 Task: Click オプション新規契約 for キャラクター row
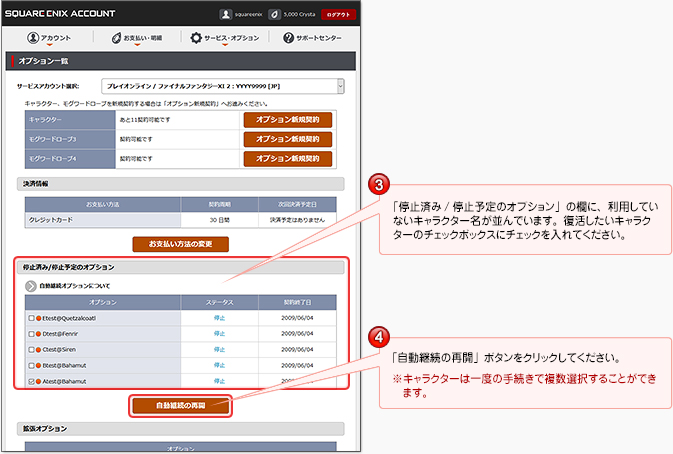[288, 120]
